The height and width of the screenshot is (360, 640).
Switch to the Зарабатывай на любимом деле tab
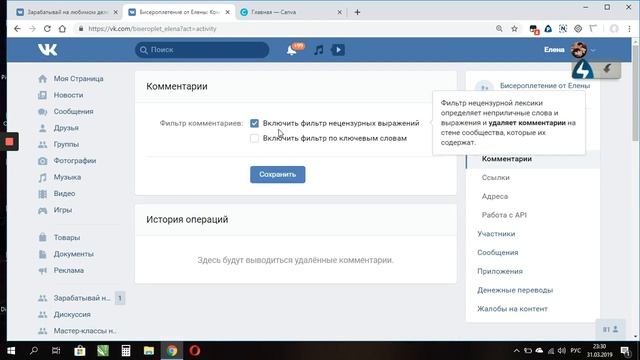coord(67,12)
